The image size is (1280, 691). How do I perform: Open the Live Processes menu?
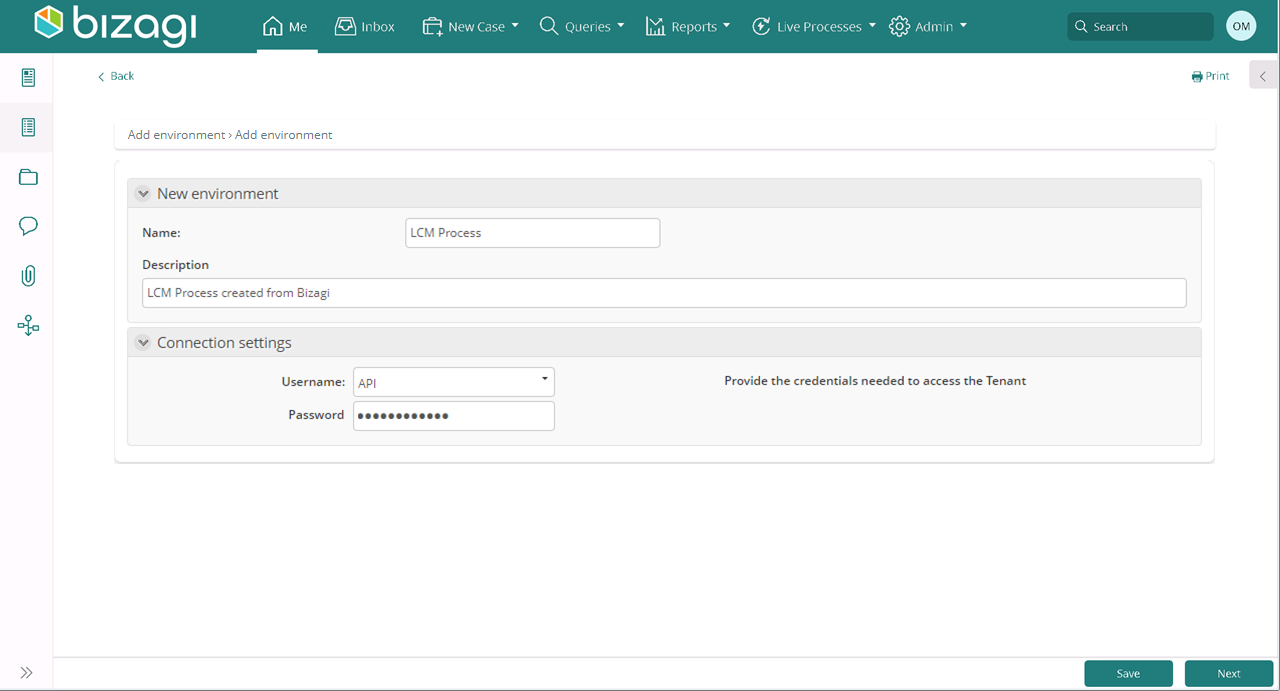pyautogui.click(x=813, y=27)
